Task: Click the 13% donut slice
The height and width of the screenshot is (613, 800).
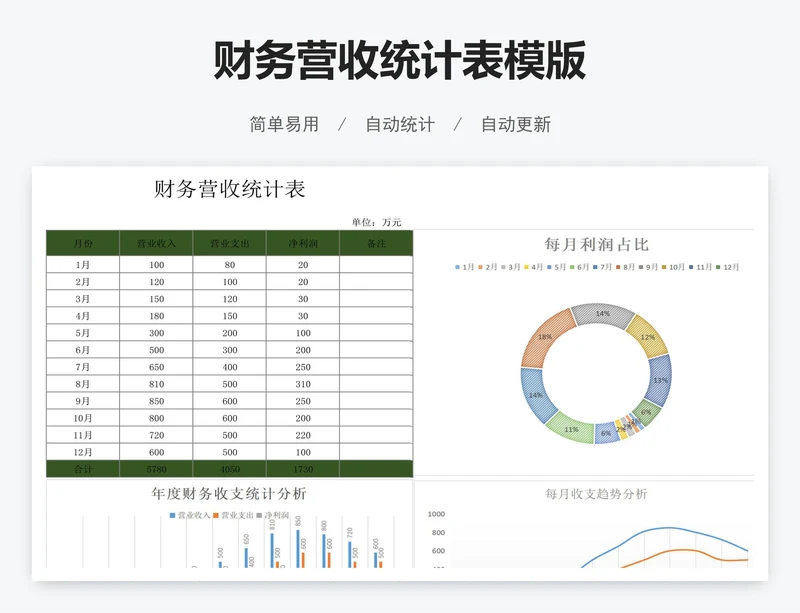Action: click(660, 380)
